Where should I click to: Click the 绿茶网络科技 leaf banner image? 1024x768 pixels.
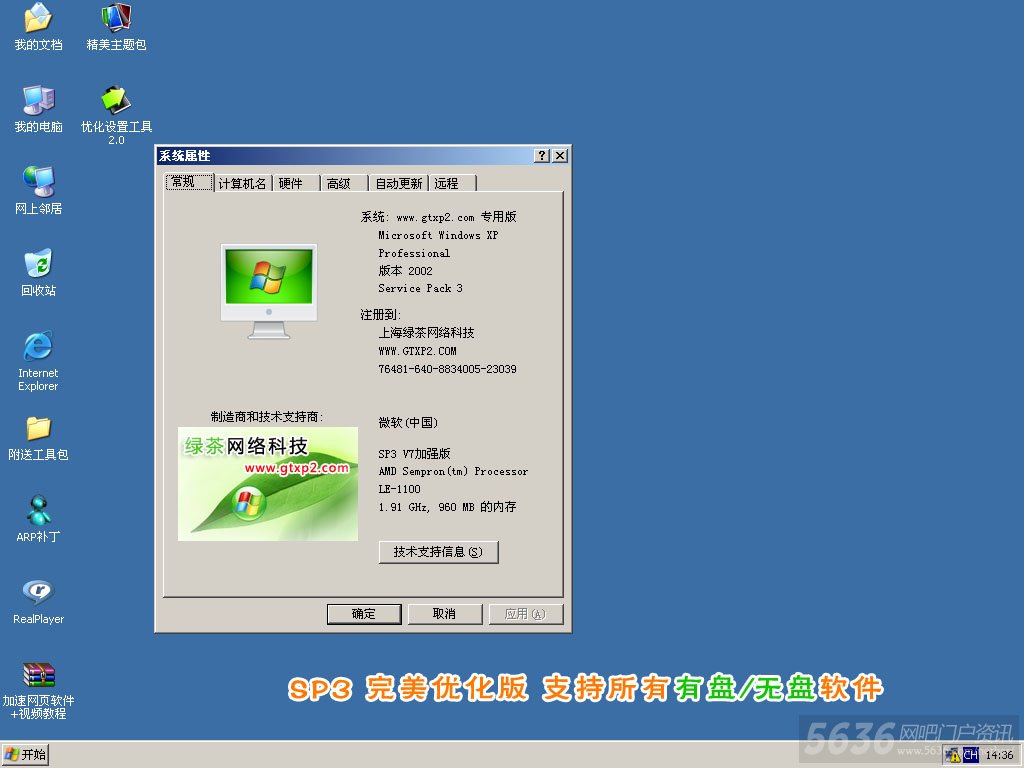pyautogui.click(x=268, y=484)
